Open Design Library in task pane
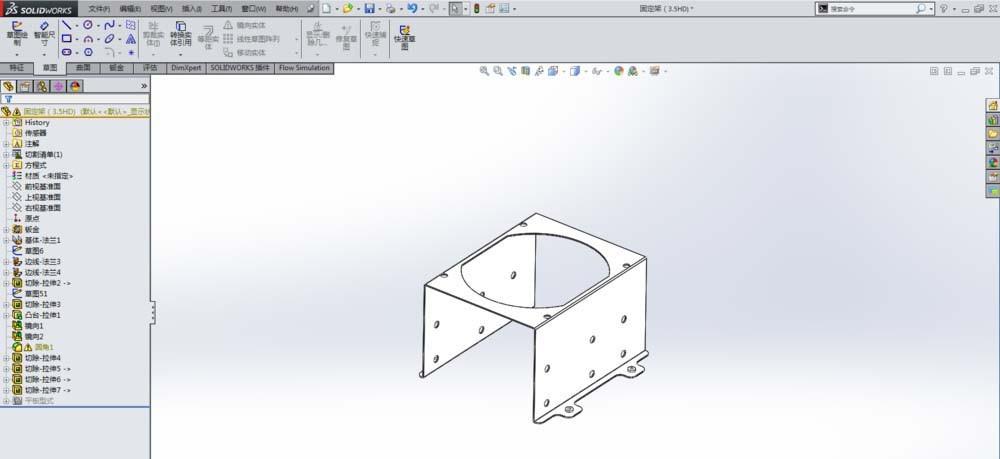Screen dimensions: 1000x459 [993, 119]
